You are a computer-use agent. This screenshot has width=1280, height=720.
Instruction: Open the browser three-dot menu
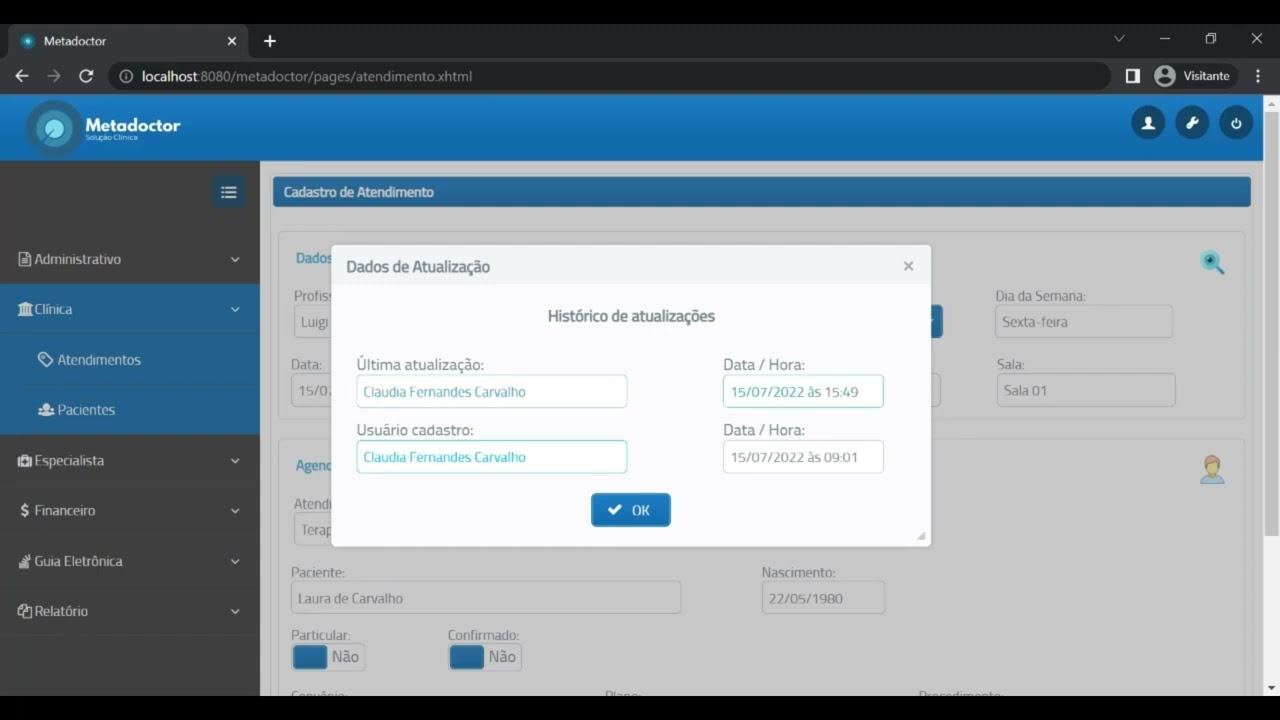1257,76
